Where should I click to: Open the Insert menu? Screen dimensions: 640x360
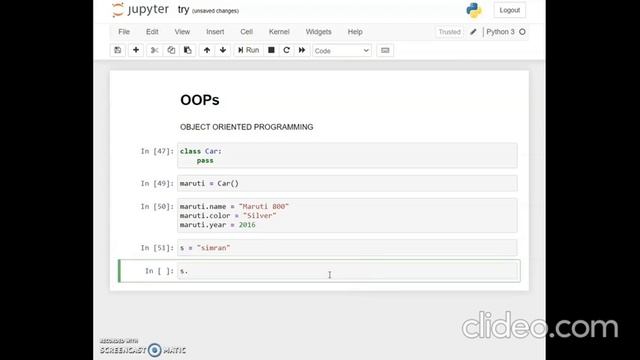(215, 32)
